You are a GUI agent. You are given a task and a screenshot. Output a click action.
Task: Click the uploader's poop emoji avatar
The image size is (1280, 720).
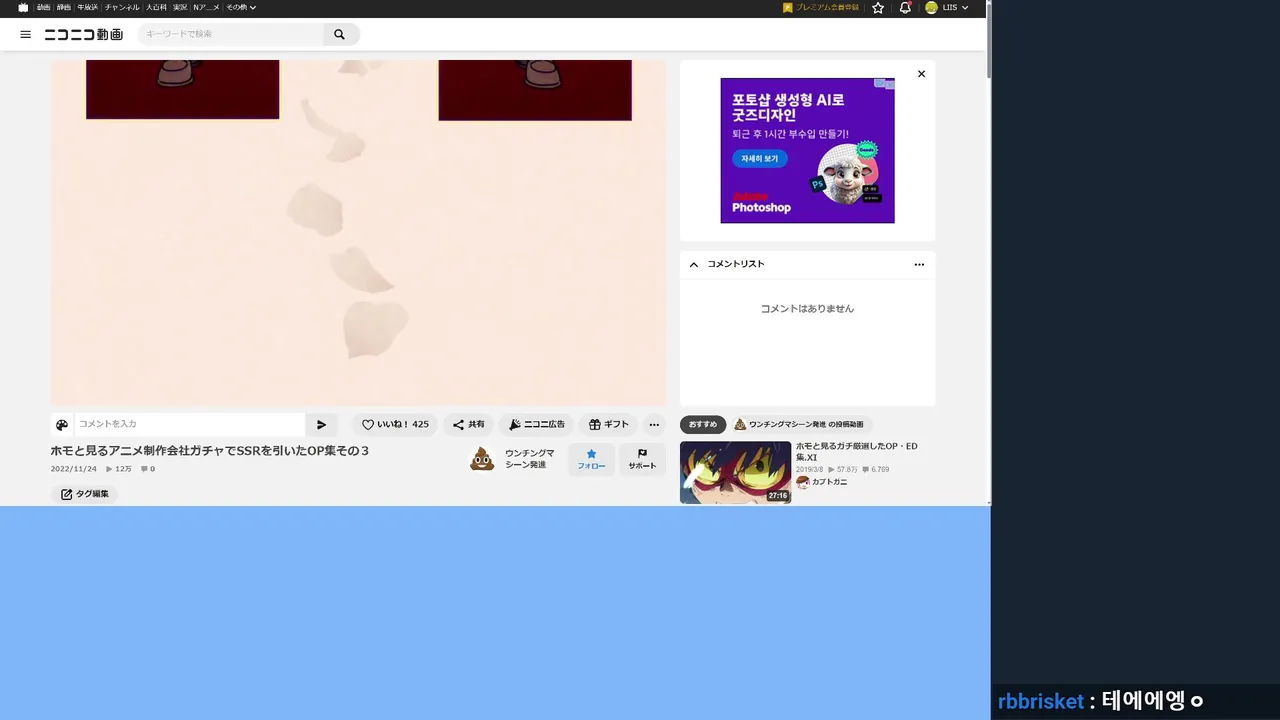tap(482, 459)
